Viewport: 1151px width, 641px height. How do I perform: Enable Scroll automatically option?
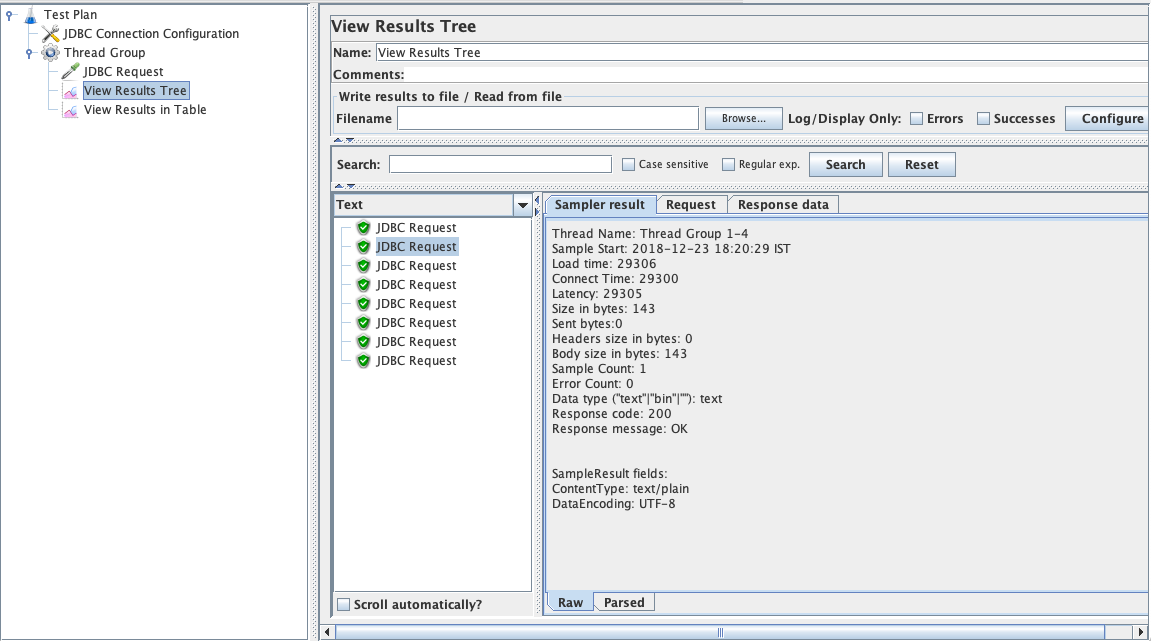click(344, 604)
